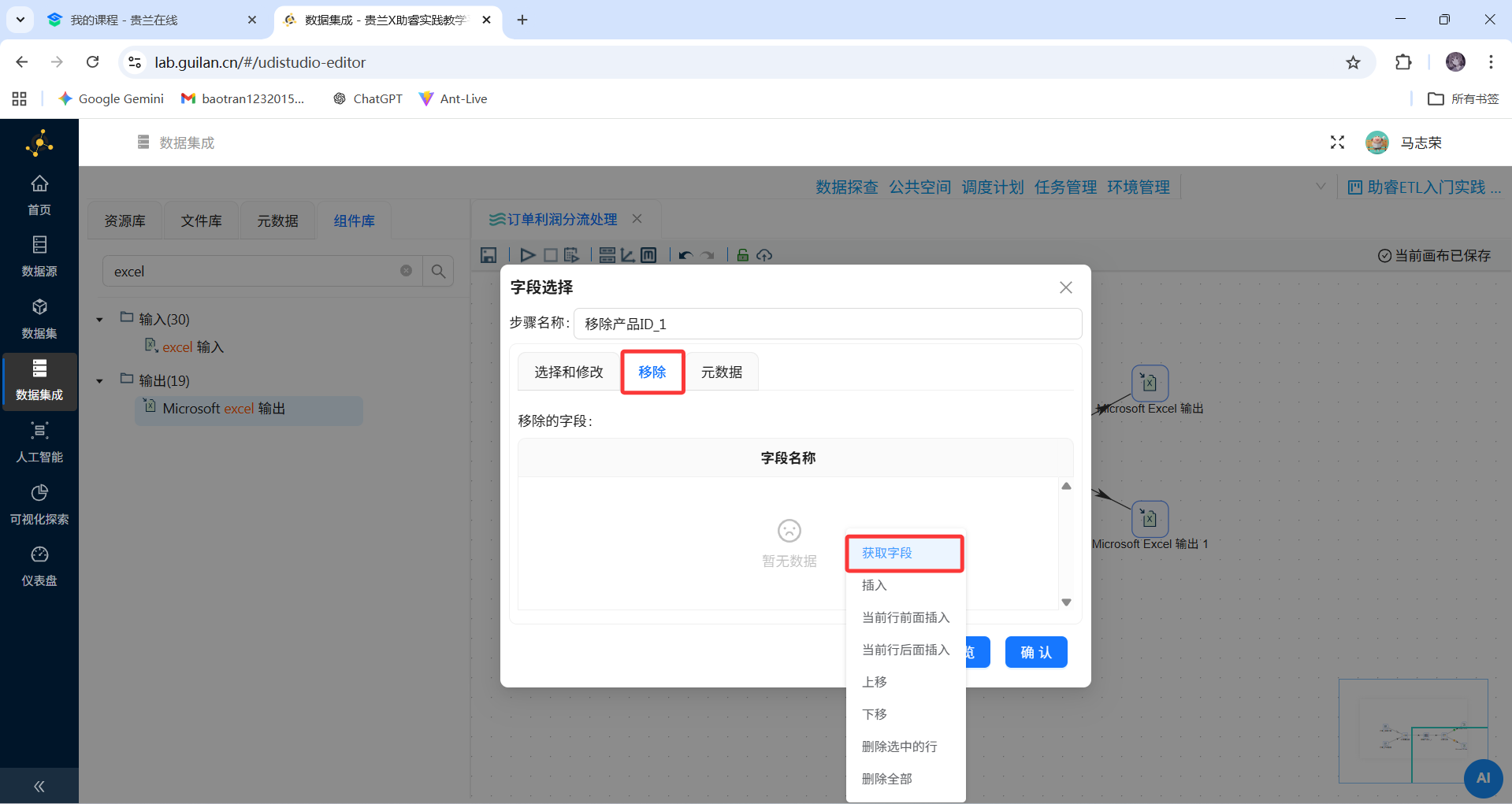Open the browser tab list dropdown

pyautogui.click(x=20, y=20)
